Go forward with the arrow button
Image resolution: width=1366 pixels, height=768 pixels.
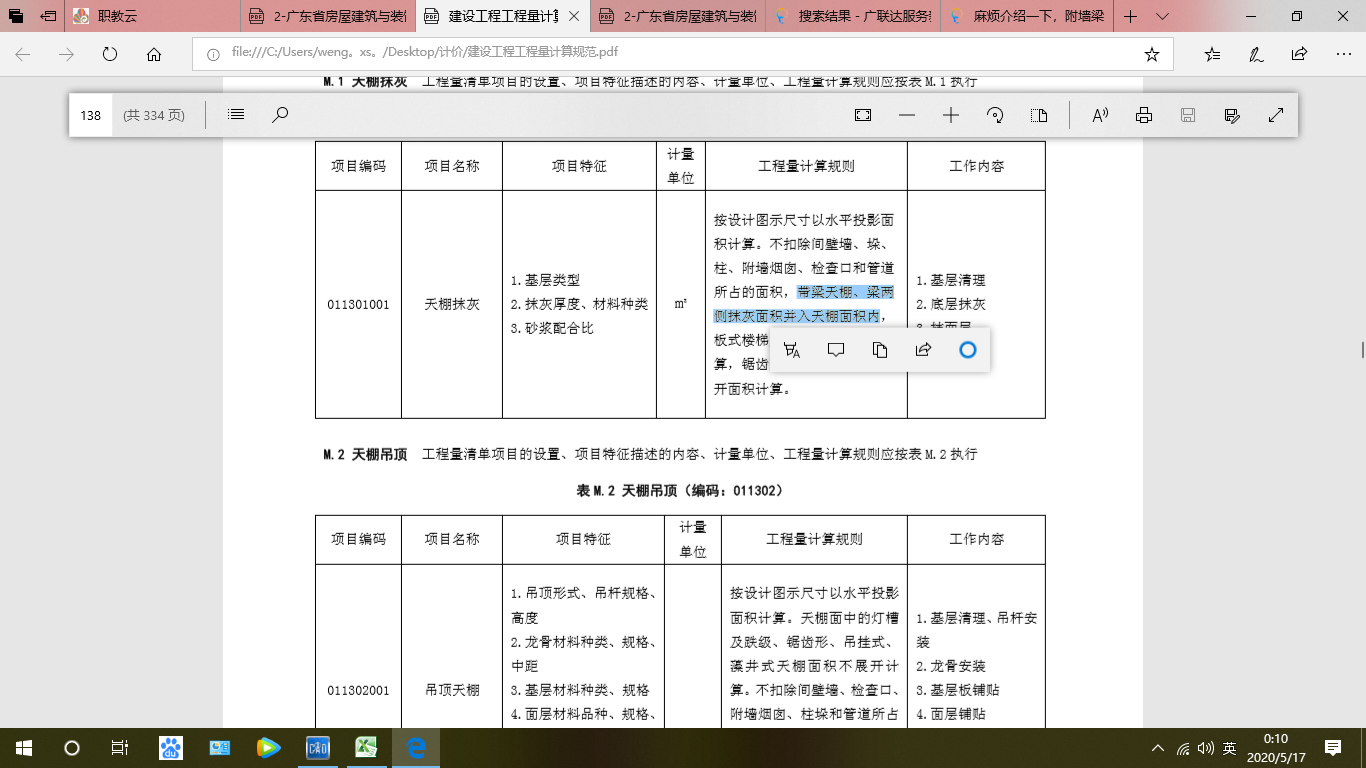point(66,55)
